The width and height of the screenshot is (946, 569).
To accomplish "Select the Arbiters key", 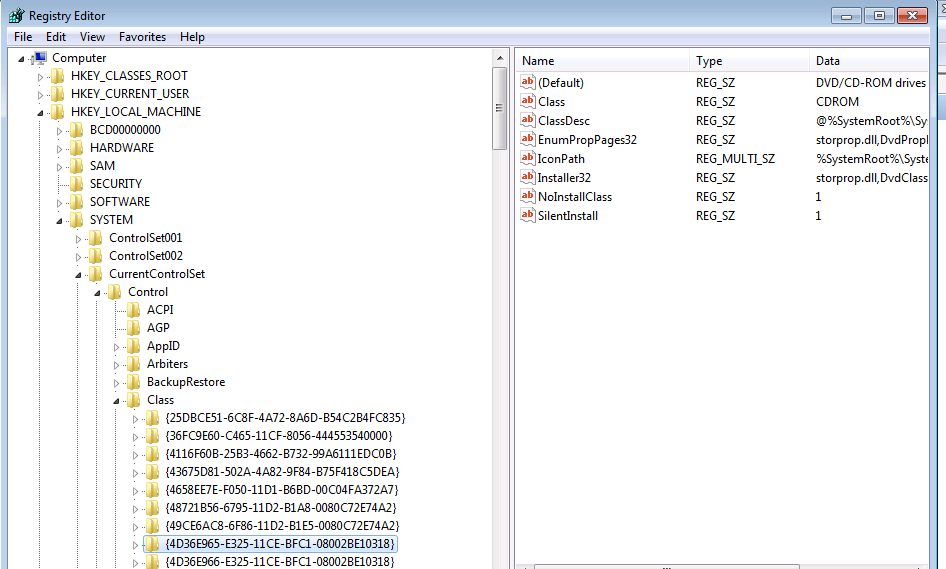I will pos(167,364).
